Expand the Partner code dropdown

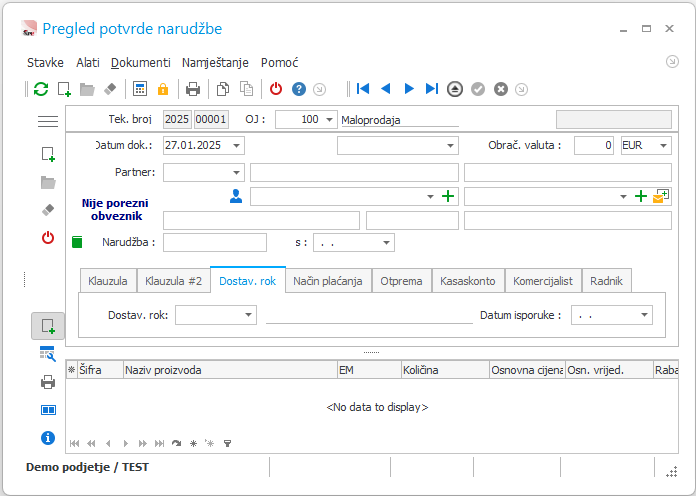237,172
